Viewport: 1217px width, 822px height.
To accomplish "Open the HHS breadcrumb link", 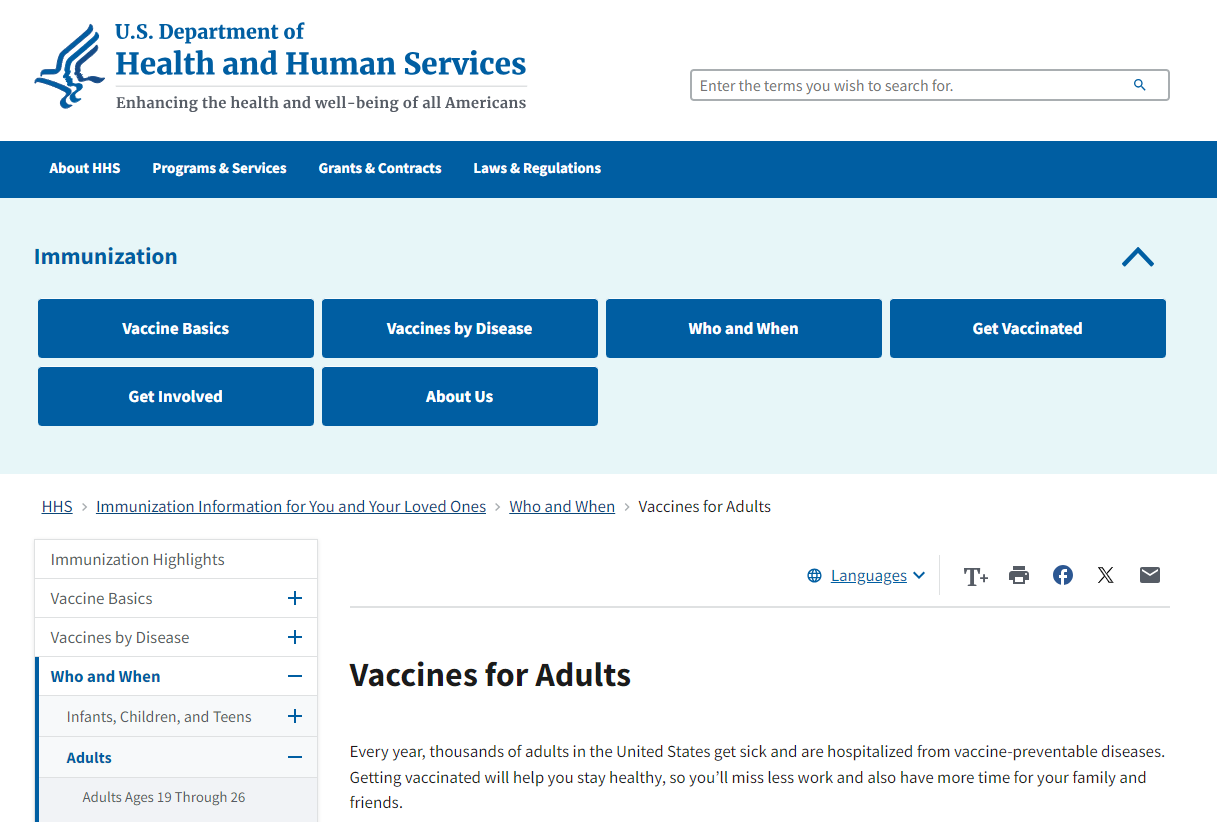I will [x=57, y=506].
